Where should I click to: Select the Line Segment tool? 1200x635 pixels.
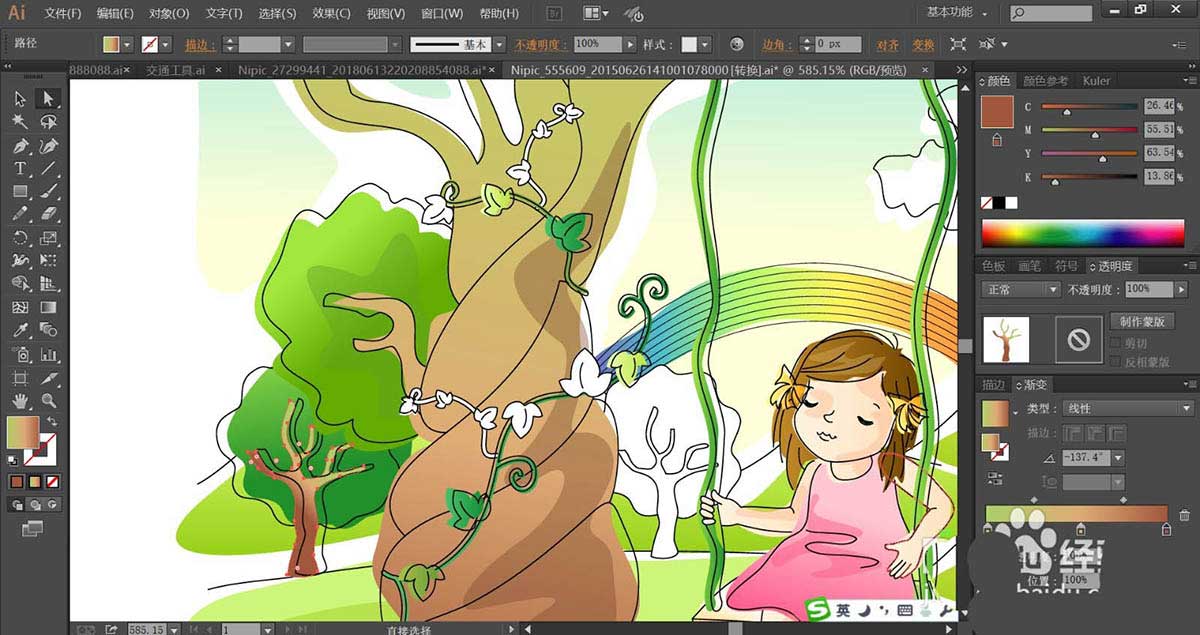pyautogui.click(x=48, y=168)
